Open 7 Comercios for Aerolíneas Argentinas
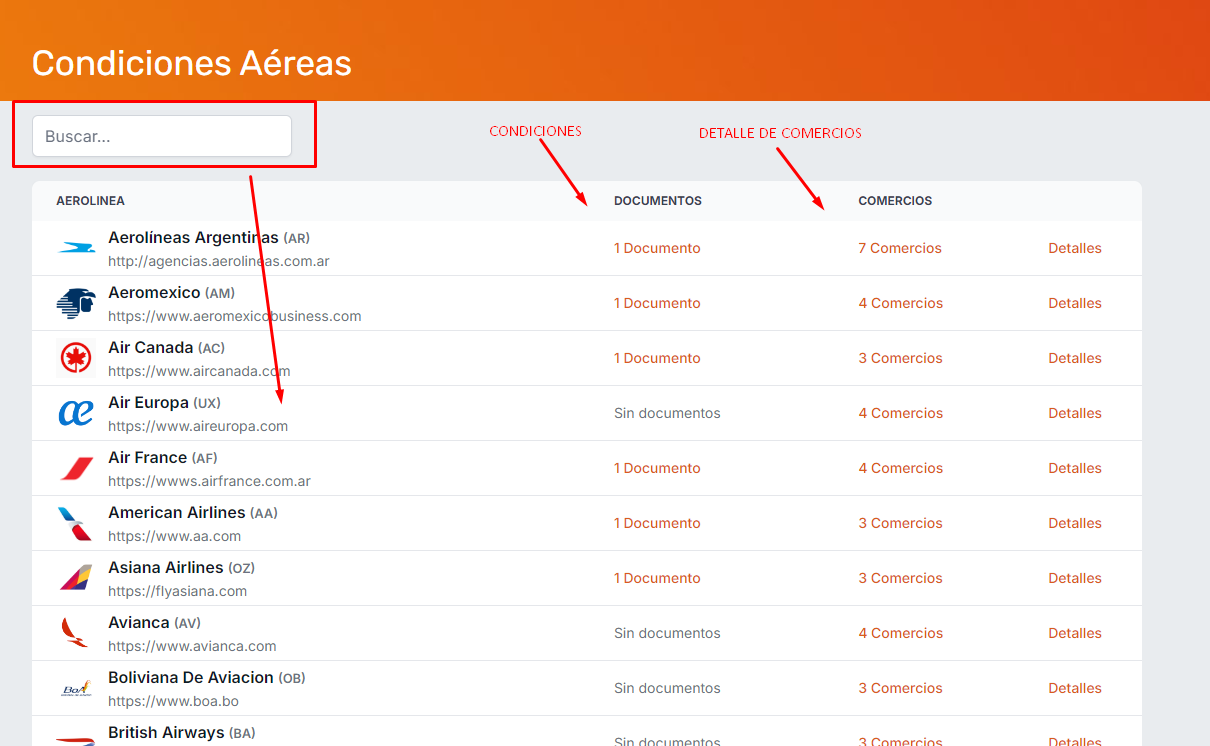 [x=899, y=248]
